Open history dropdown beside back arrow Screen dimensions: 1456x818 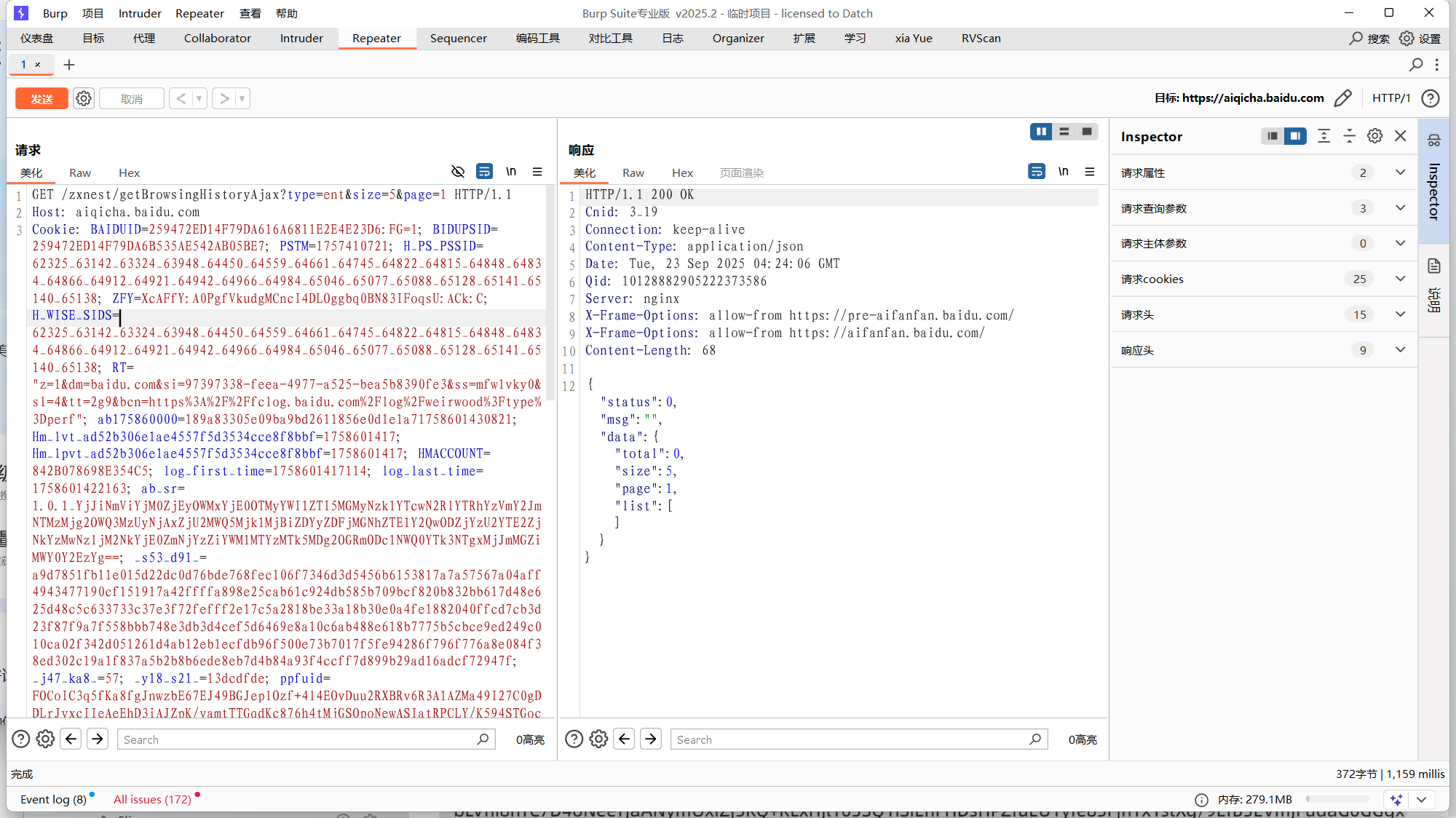[199, 98]
